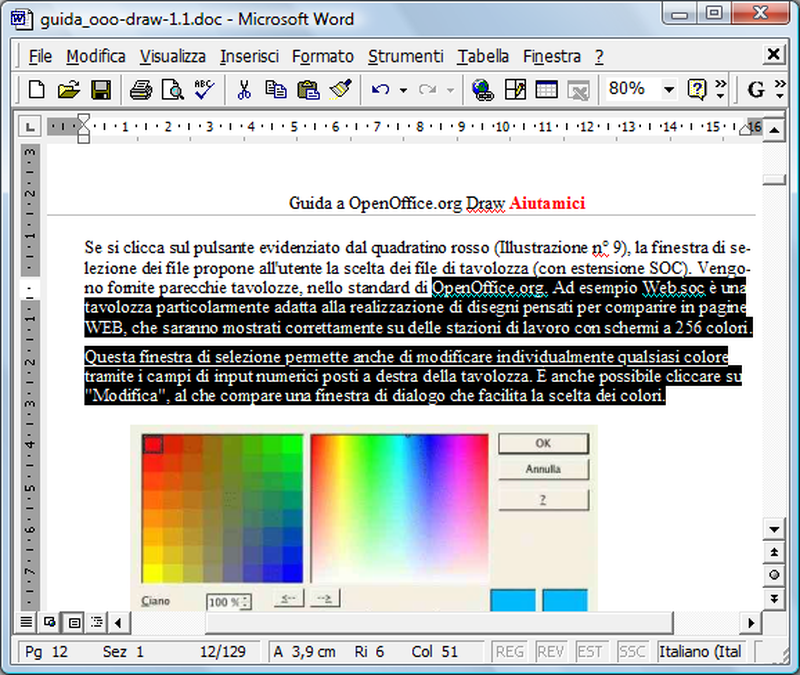Copy the selected text icon
The height and width of the screenshot is (675, 800).
(276, 89)
